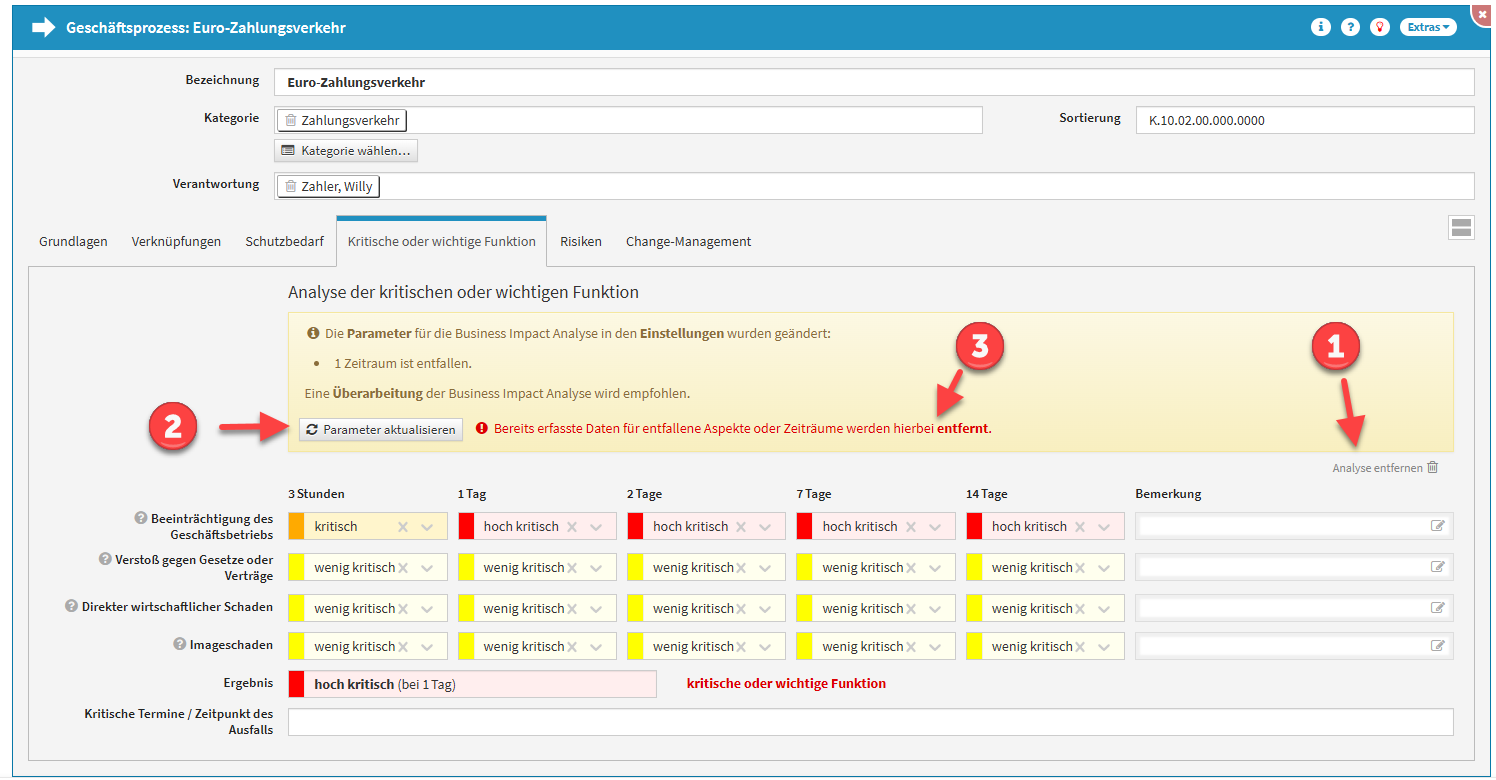Click edit icon in Imageschaden remark field
Screen dimensions: 1496x780
(x=1437, y=647)
